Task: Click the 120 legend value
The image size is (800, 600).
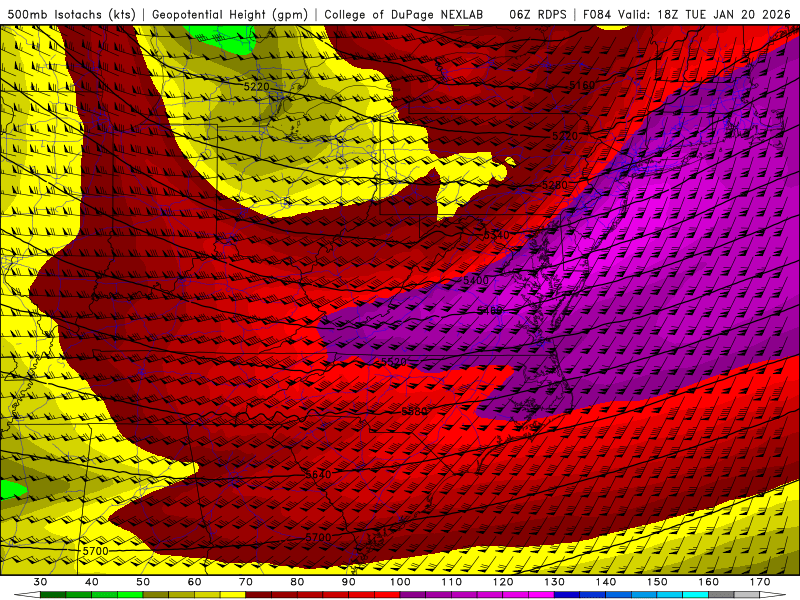Action: pos(503,582)
